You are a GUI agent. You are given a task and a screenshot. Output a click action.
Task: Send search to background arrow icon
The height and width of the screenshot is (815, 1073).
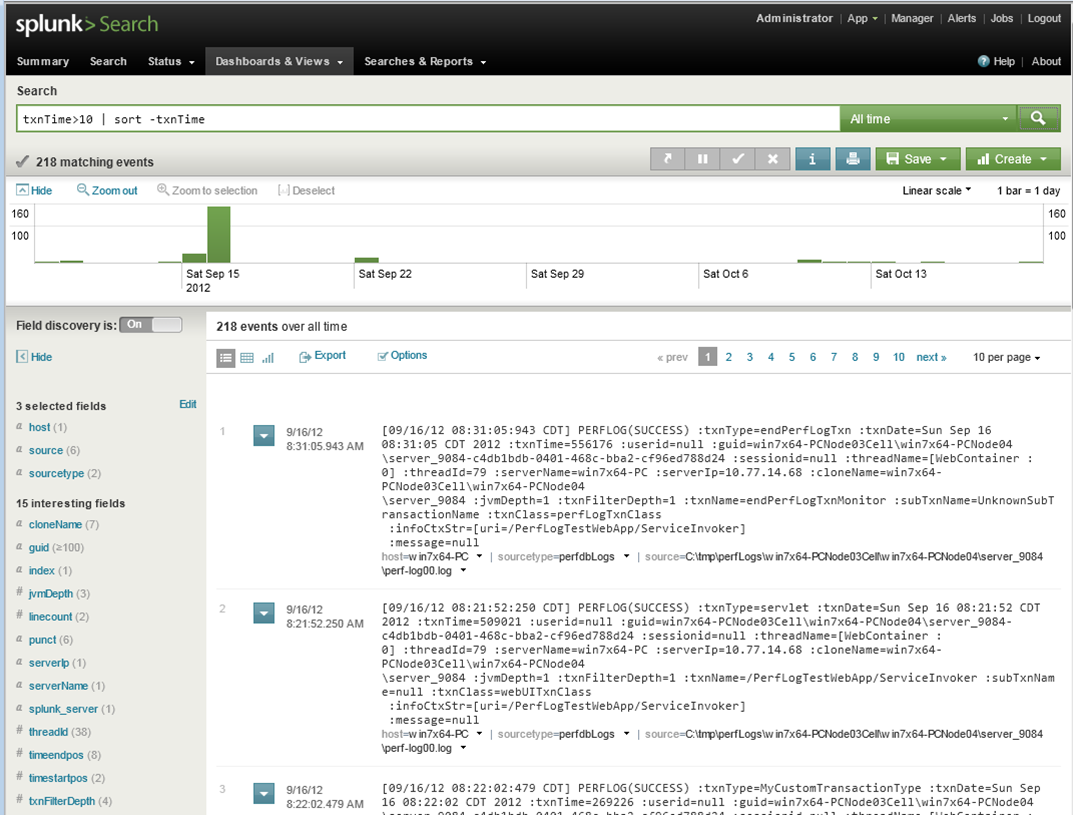(x=667, y=159)
